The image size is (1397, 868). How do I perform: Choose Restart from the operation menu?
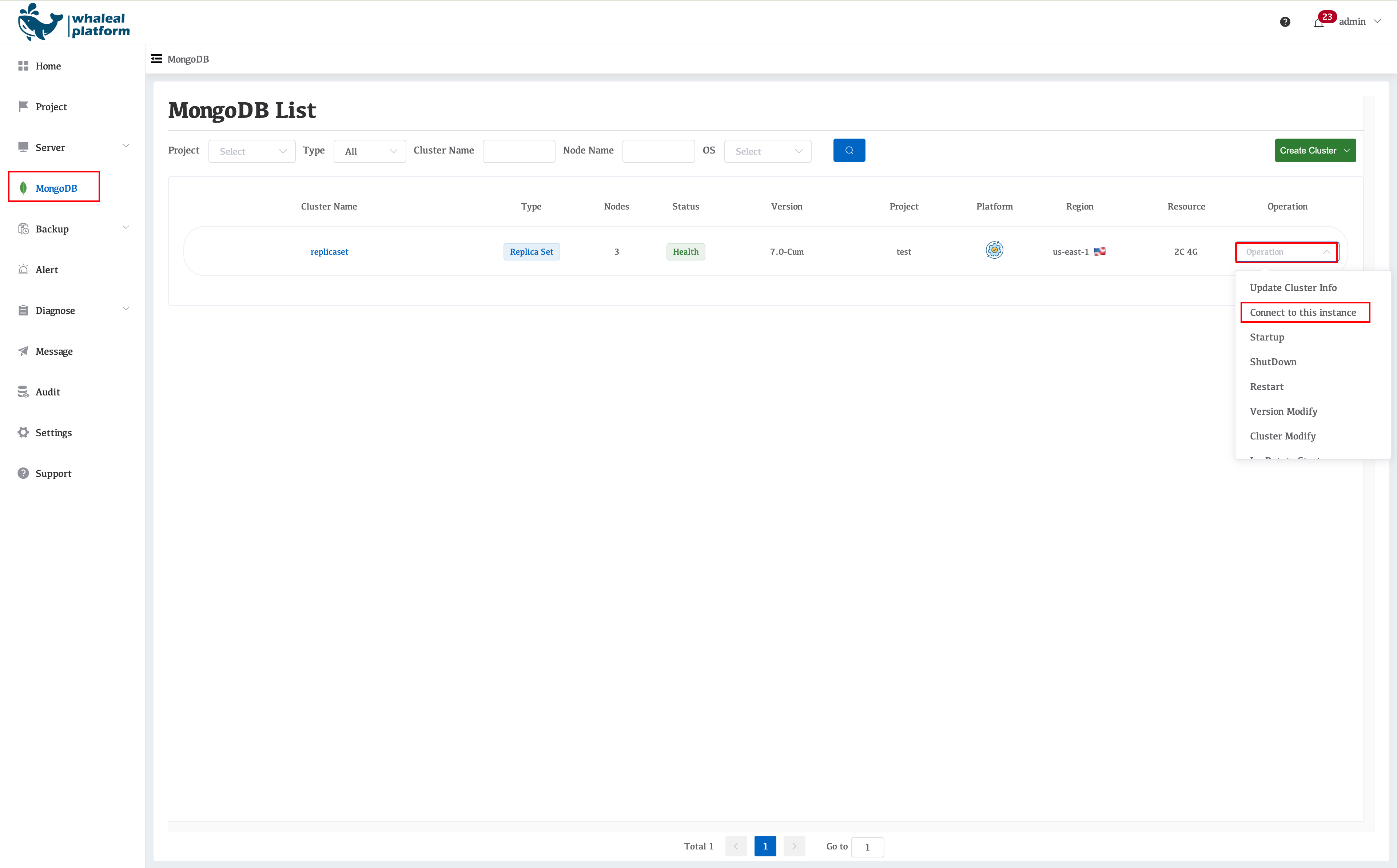point(1266,386)
